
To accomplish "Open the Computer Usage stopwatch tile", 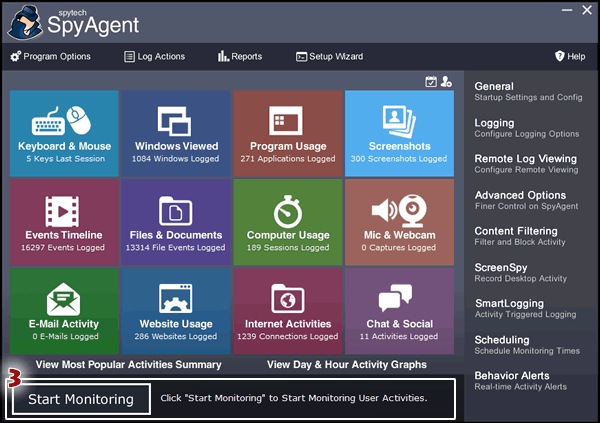I will tap(288, 221).
